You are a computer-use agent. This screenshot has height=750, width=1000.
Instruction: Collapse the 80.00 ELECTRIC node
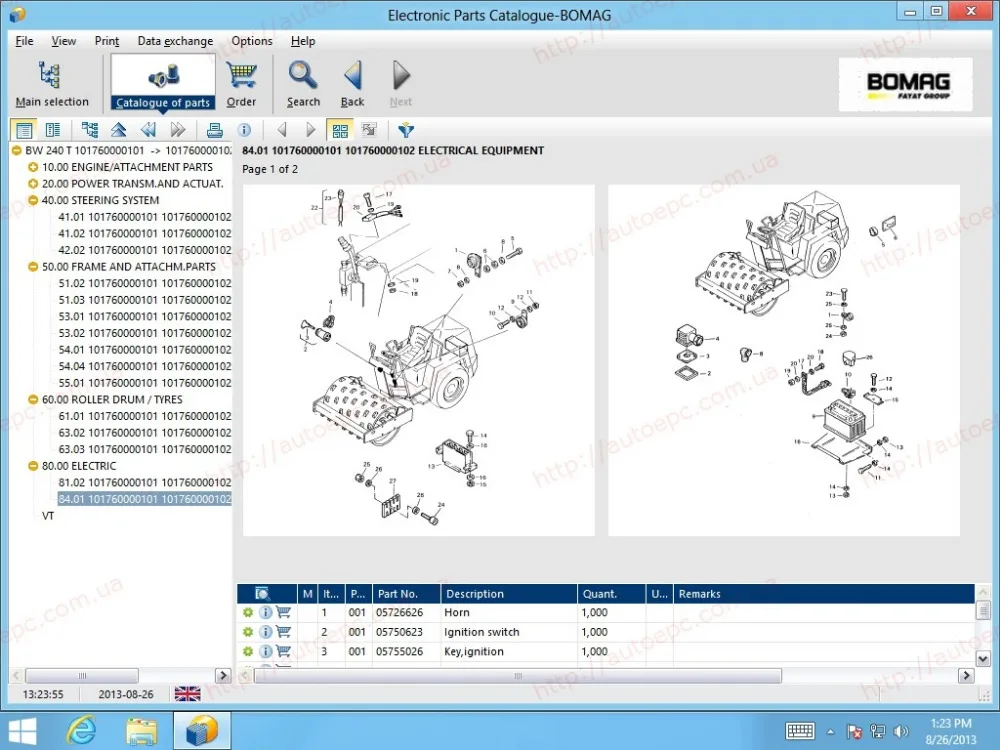click(x=33, y=466)
